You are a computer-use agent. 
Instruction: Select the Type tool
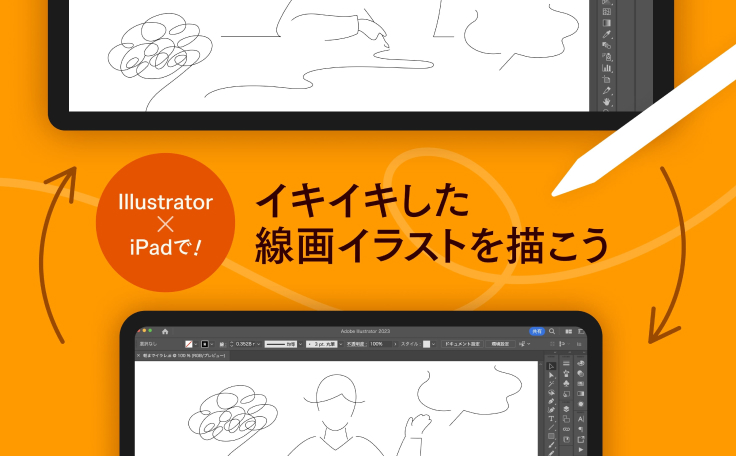[552, 418]
